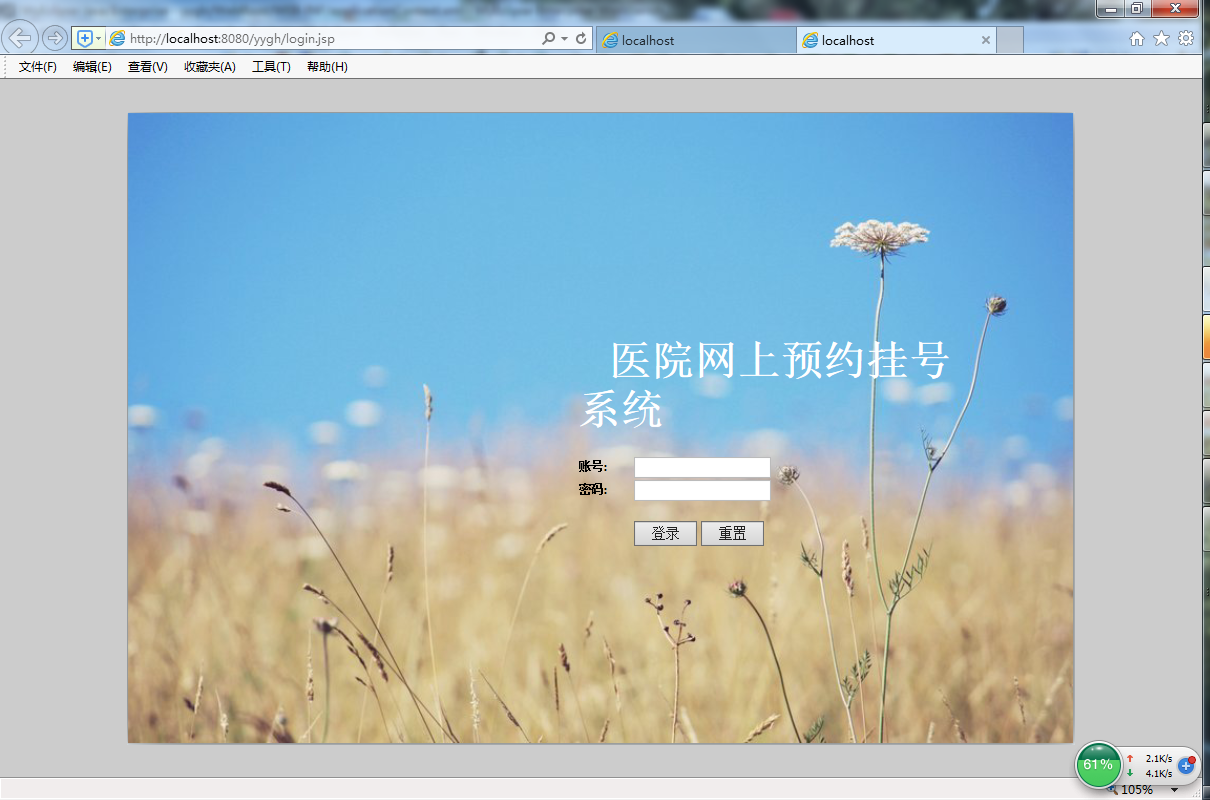The width and height of the screenshot is (1210, 800).
Task: Open a new blank tab
Action: click(x=1010, y=40)
